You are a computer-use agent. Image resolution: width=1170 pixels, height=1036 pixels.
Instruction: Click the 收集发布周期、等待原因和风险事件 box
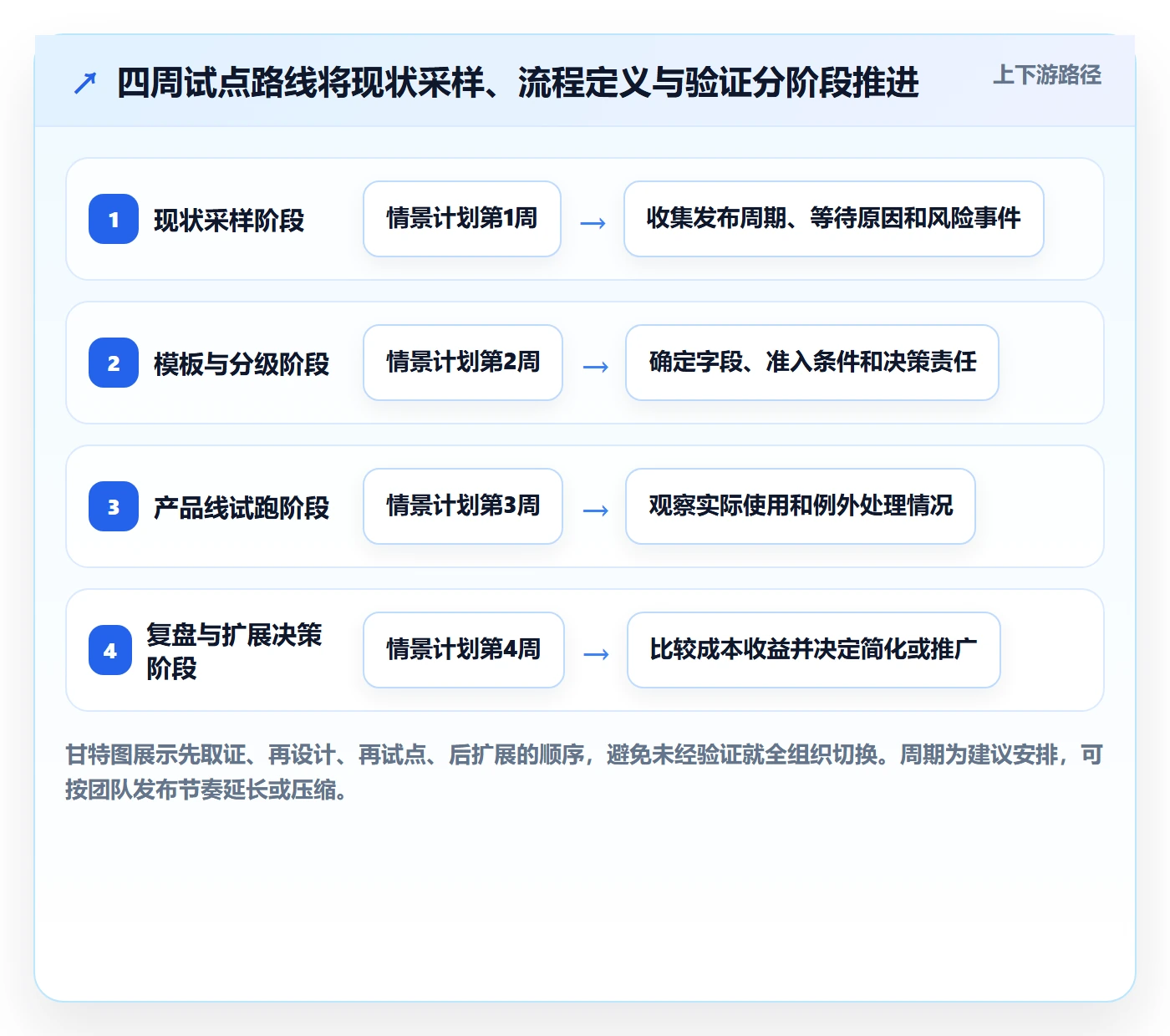coord(834,219)
